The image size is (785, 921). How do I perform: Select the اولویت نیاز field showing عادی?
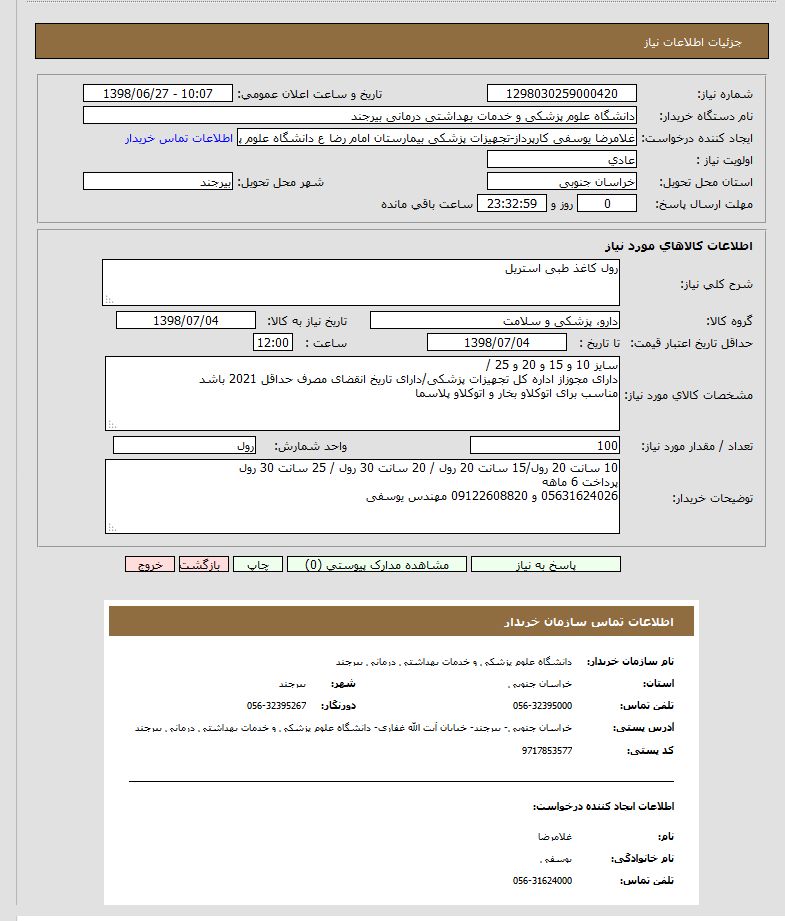[561, 160]
